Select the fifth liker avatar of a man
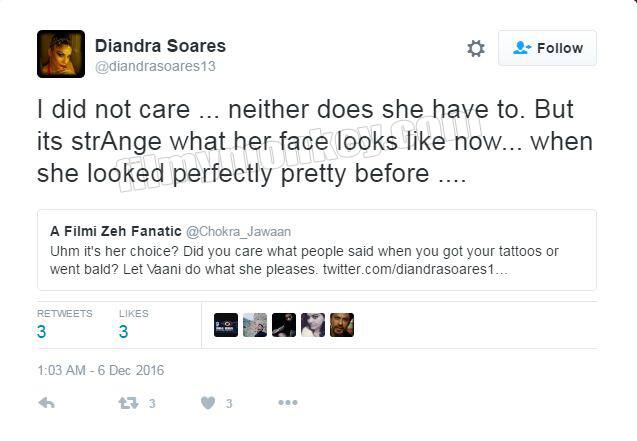Image resolution: width=637 pixels, height=441 pixels. 342,325
